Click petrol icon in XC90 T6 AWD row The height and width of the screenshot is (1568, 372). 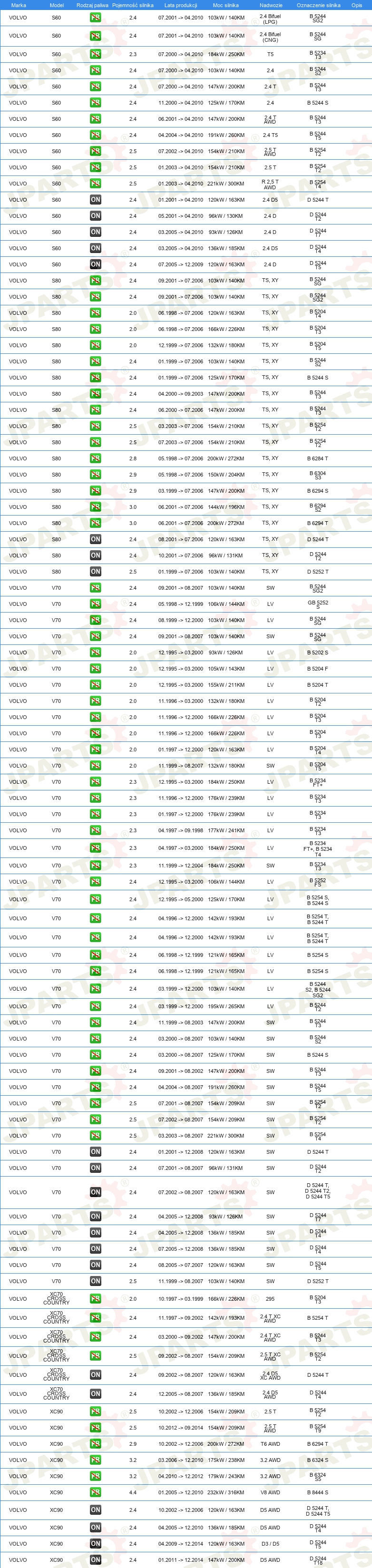[x=96, y=1444]
